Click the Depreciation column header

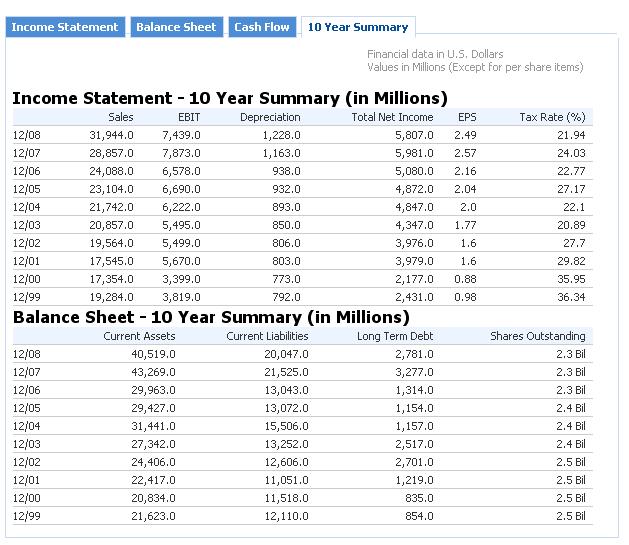[270, 117]
